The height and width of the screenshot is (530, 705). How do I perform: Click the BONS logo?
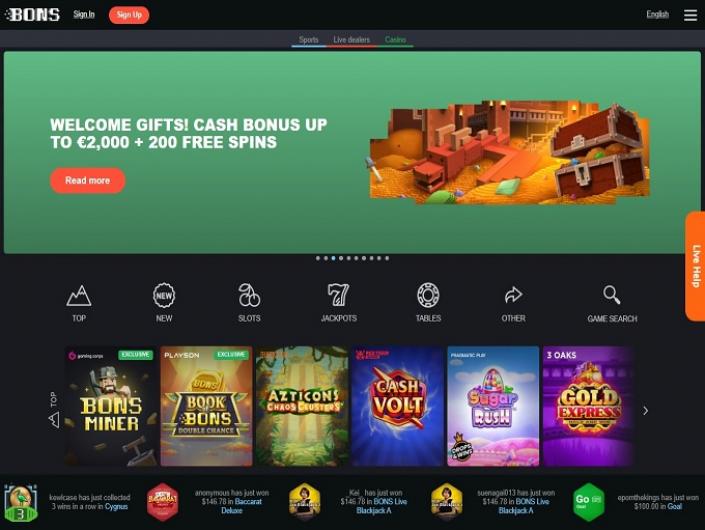(x=32, y=14)
